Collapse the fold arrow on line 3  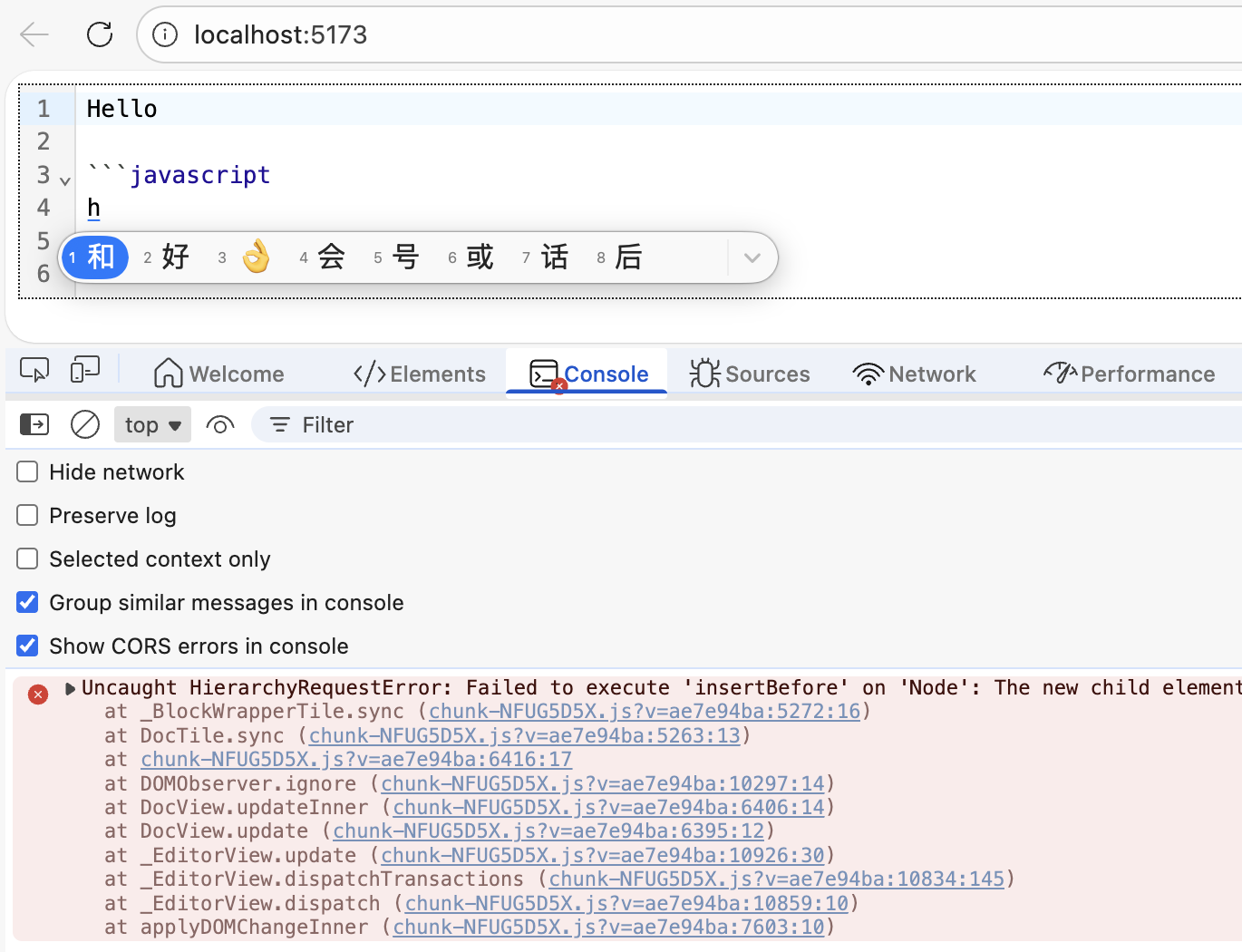tap(64, 180)
